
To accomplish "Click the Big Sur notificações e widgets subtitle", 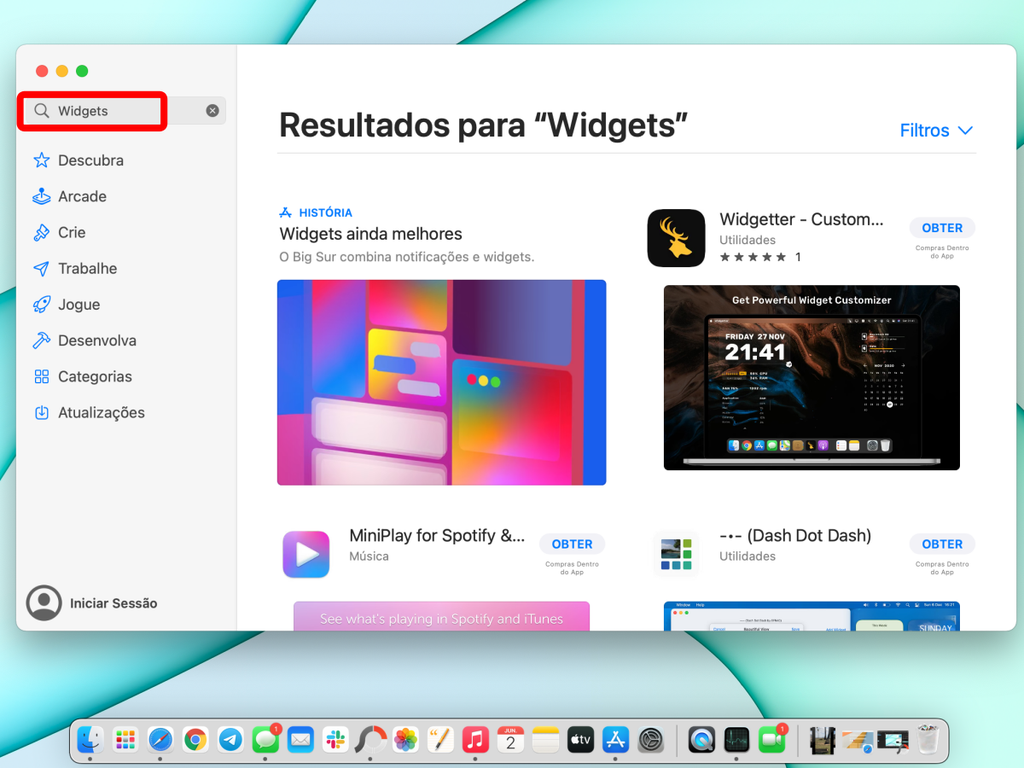I will click(407, 257).
